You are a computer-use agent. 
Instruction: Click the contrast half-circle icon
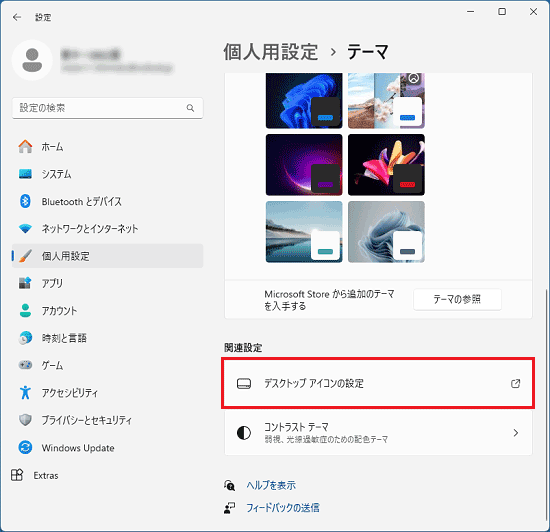point(244,433)
